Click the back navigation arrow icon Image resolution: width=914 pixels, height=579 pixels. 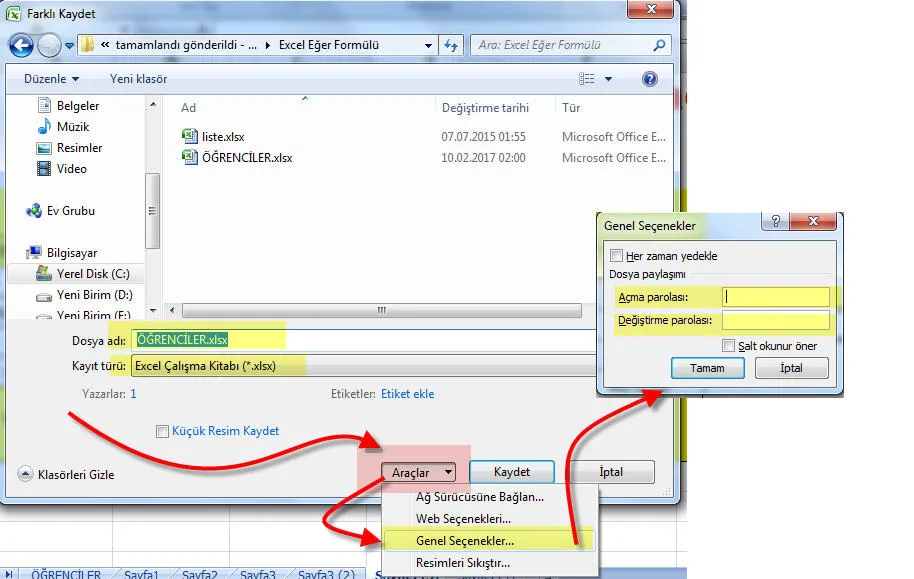pyautogui.click(x=21, y=46)
